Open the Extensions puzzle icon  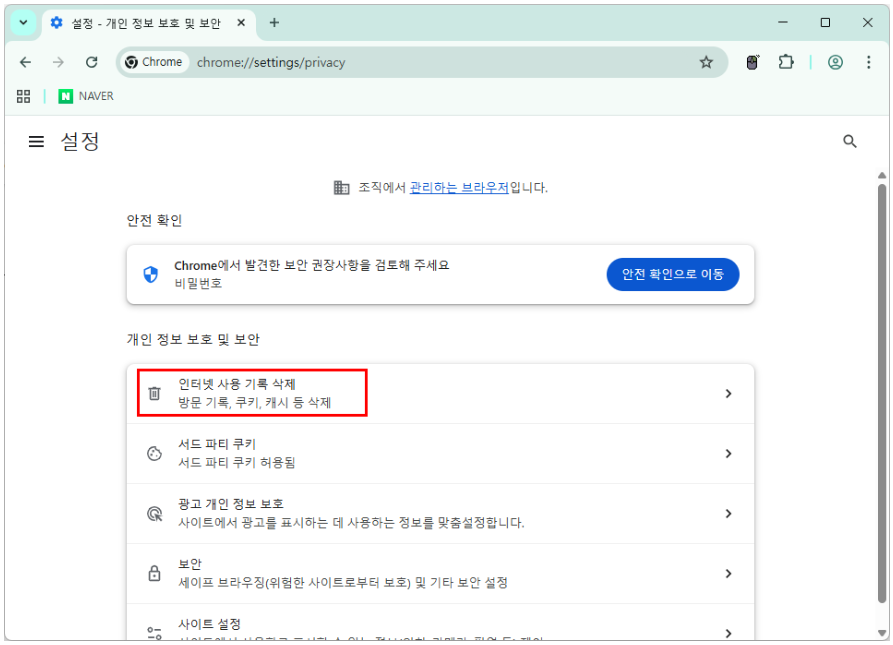[786, 62]
